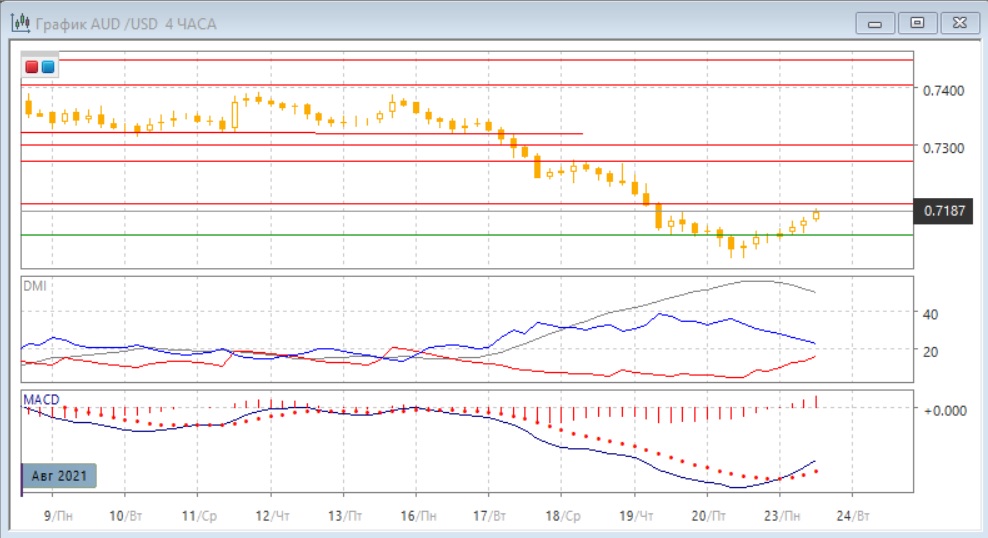Click the 24/Вт date on time axis

tap(852, 517)
